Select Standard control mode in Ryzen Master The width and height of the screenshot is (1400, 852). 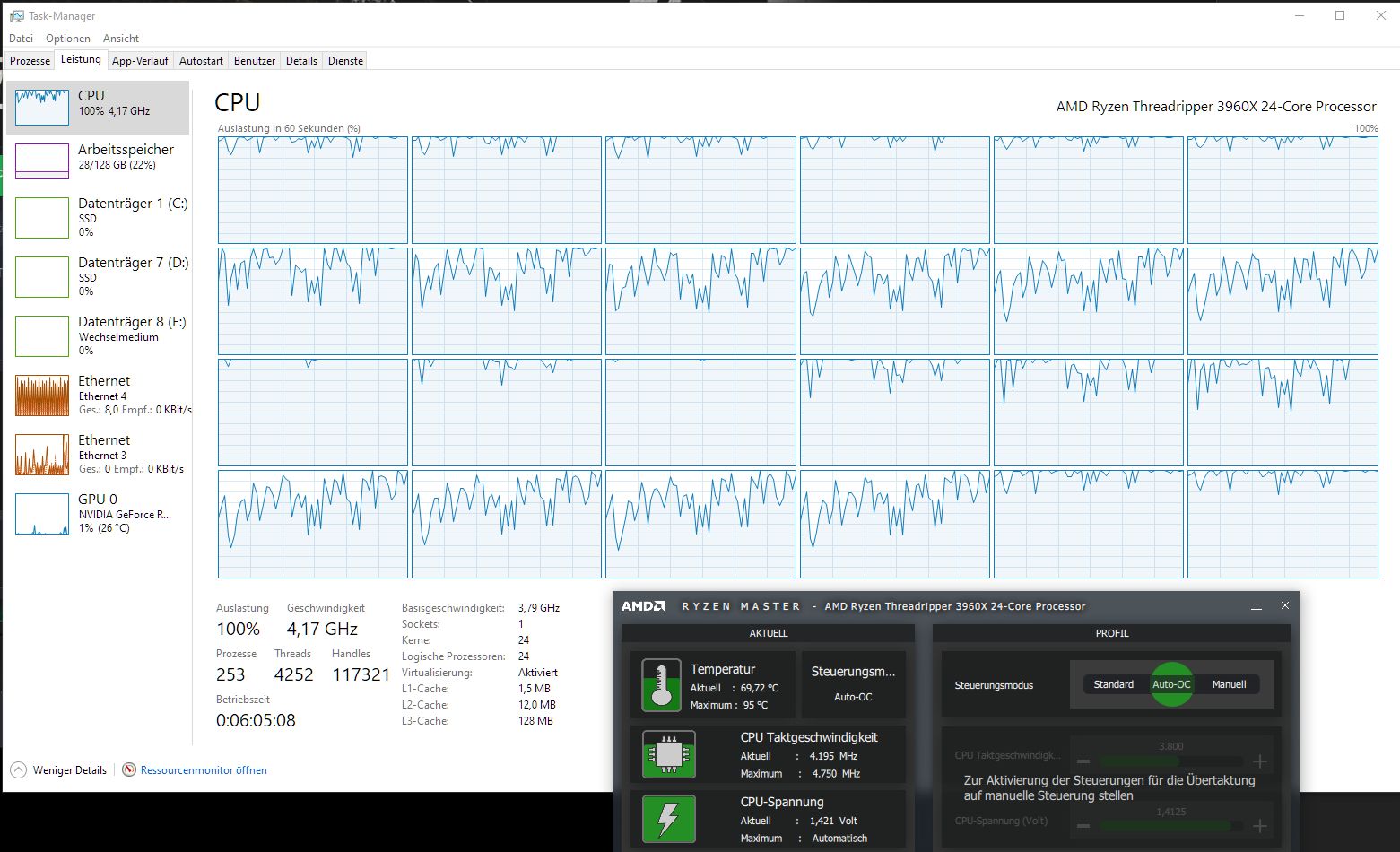tap(1113, 684)
